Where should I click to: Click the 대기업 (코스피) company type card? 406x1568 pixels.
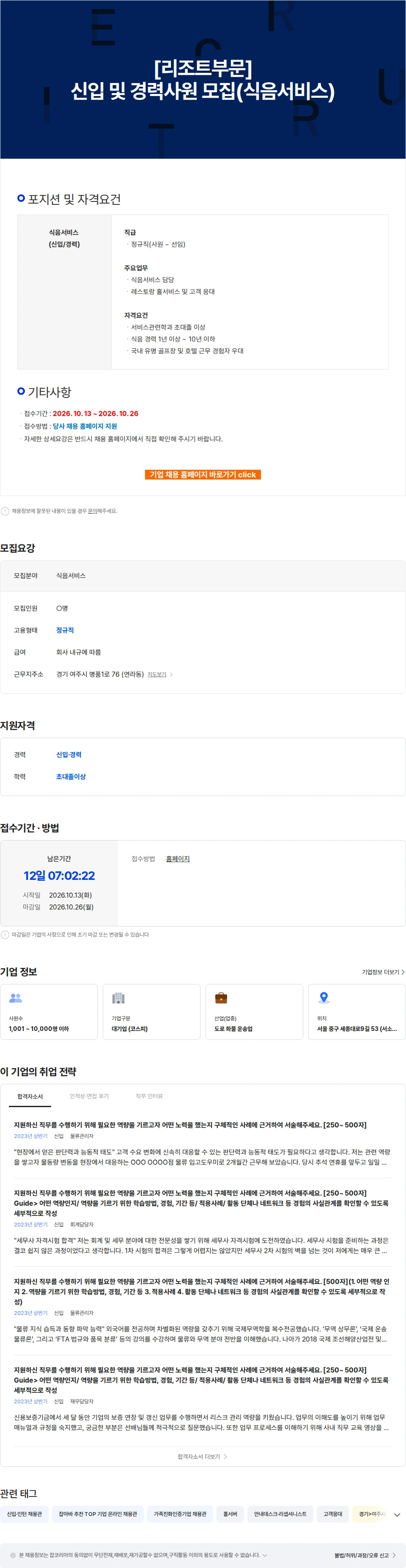click(x=151, y=1011)
